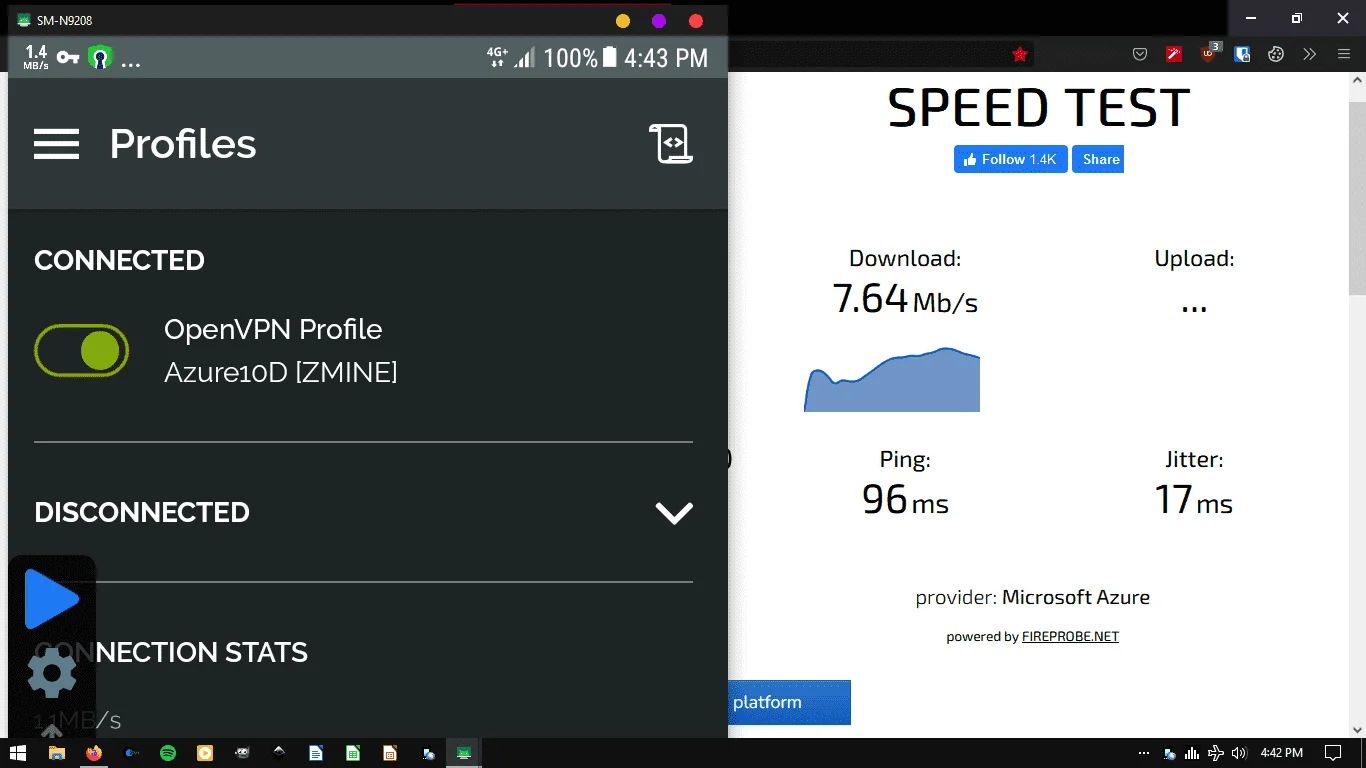The image size is (1366, 768).
Task: Click the blue play arrow overlay button
Action: tap(50, 599)
